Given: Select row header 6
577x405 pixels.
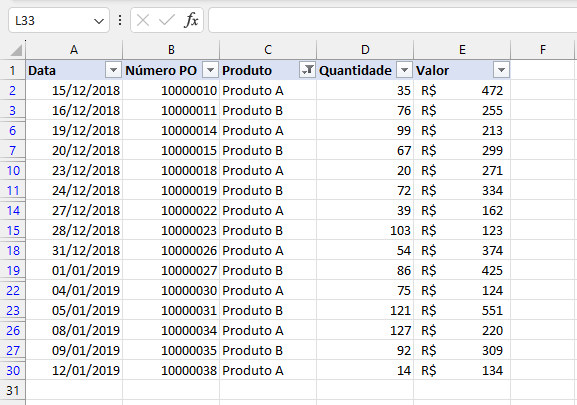Looking at the screenshot, I should pyautogui.click(x=13, y=130).
